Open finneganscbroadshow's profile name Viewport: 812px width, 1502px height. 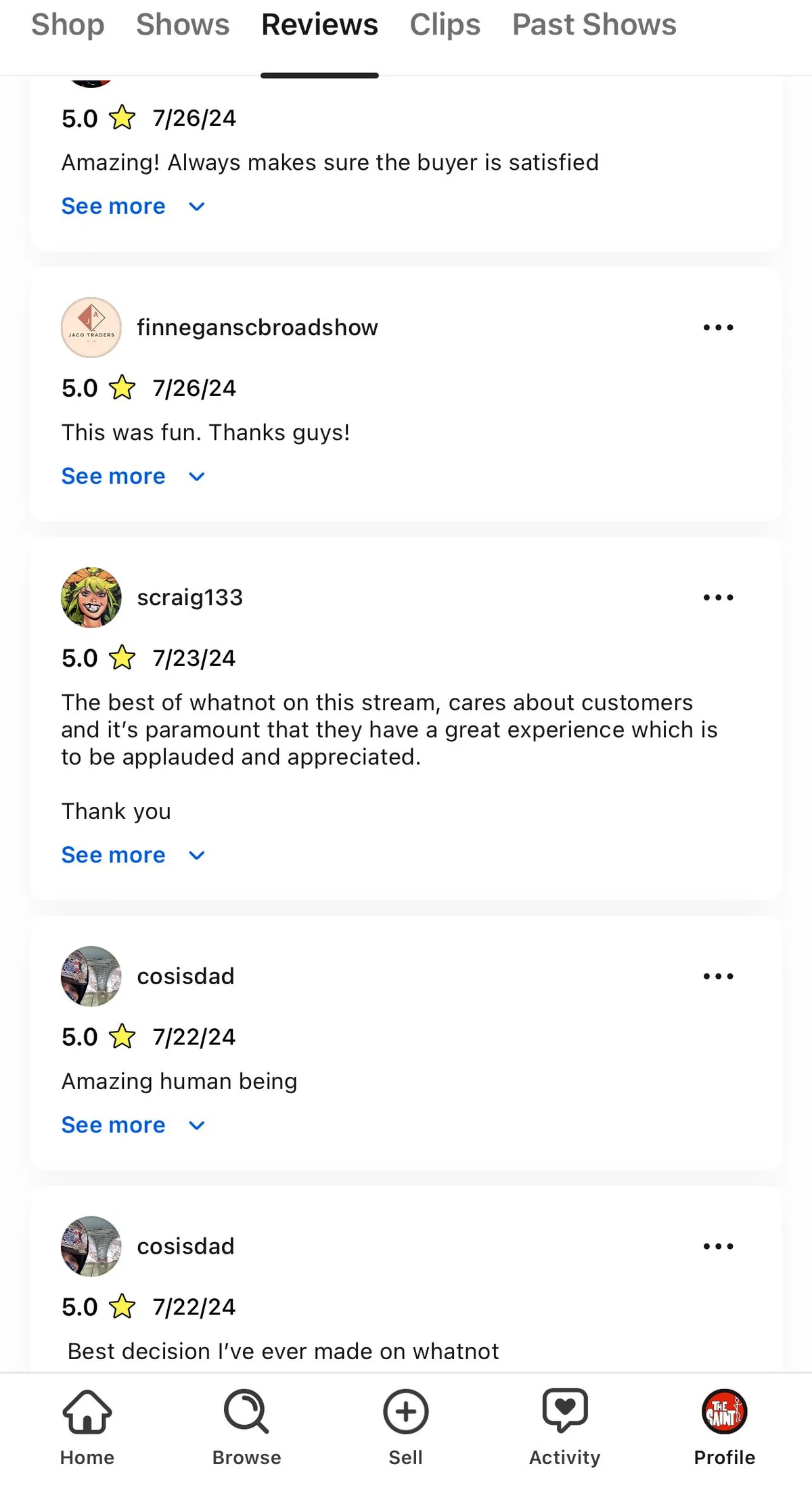(257, 328)
